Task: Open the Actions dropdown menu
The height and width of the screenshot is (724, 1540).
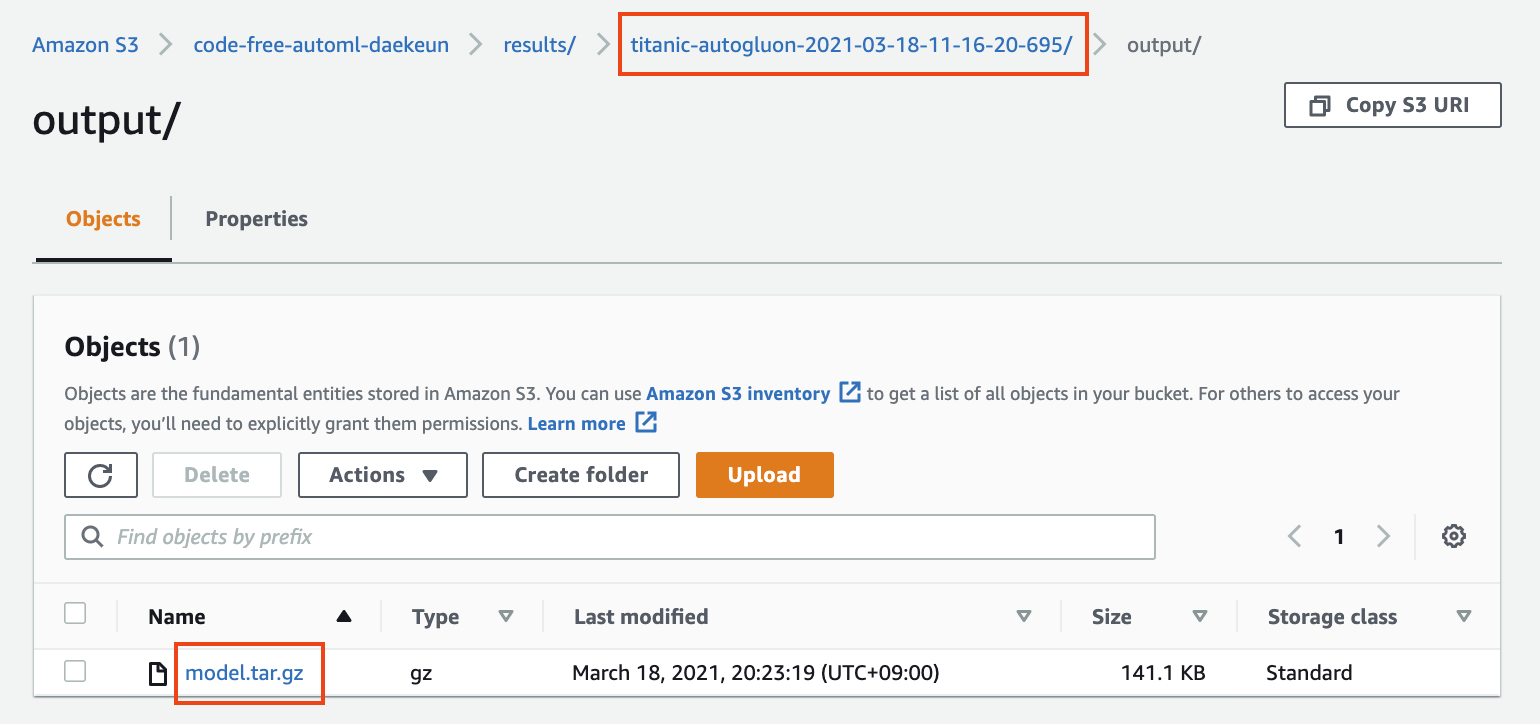Action: click(383, 475)
